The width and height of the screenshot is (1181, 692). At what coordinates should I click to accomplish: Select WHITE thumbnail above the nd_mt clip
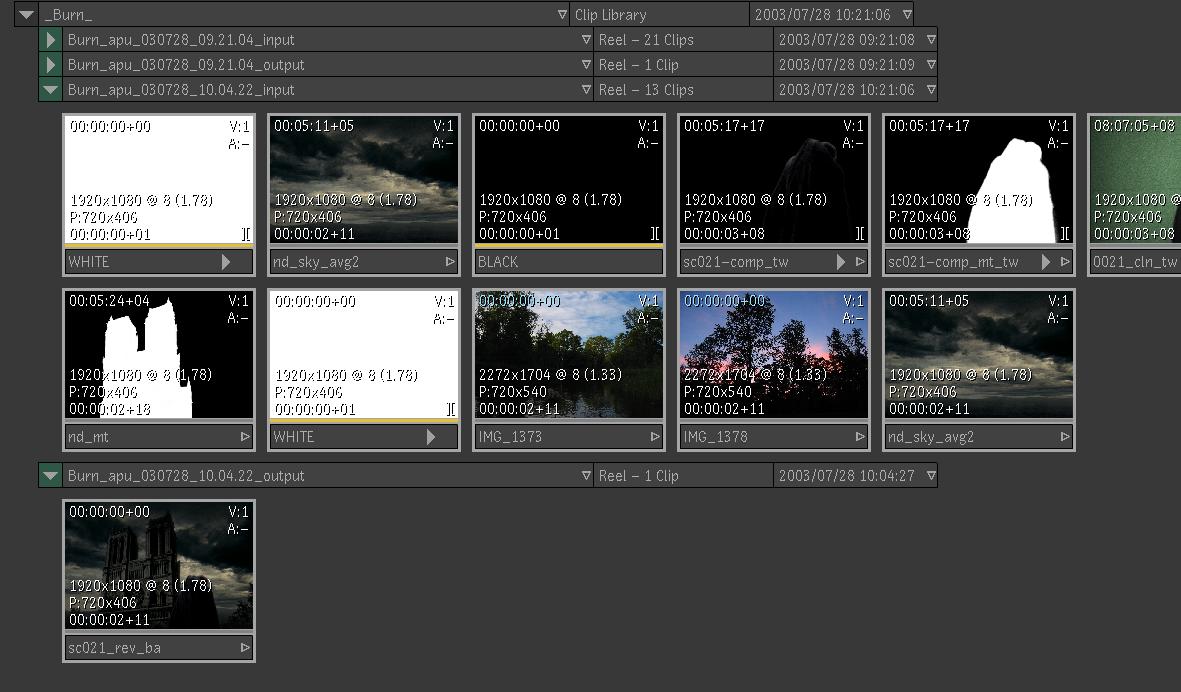click(159, 179)
